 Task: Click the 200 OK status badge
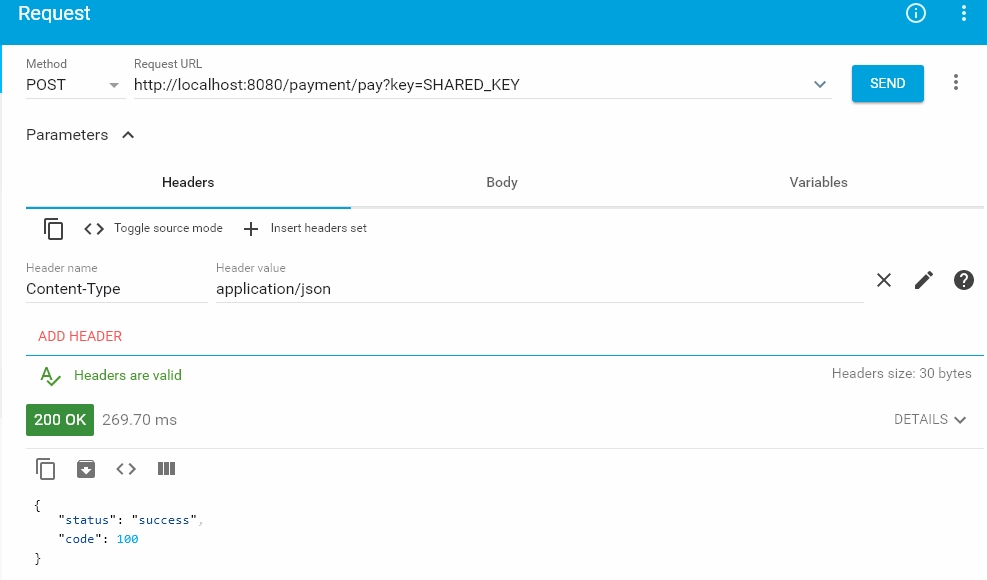coord(60,419)
